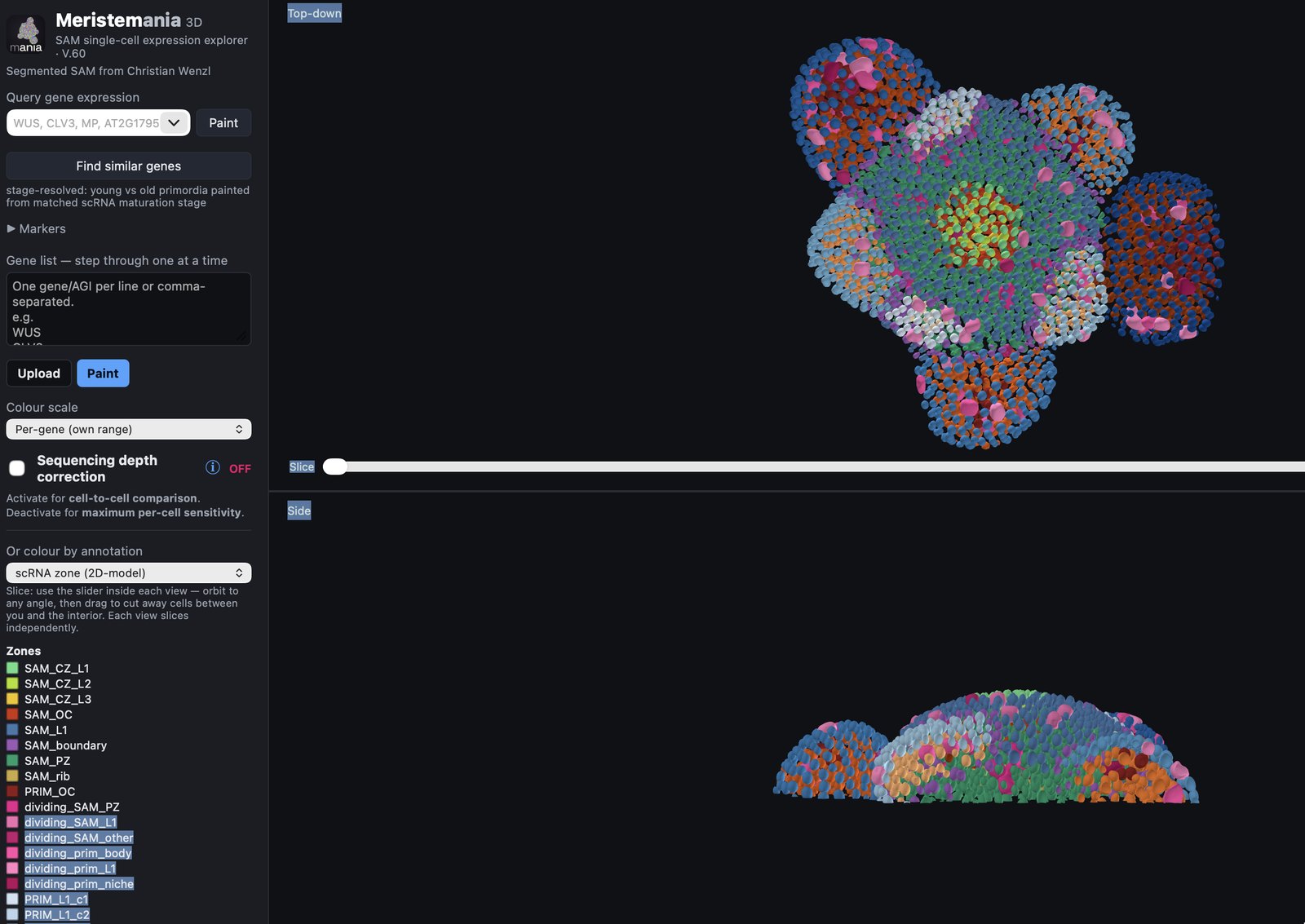
Task: Click the dividing_prim_L1 swatch
Action: pos(12,869)
